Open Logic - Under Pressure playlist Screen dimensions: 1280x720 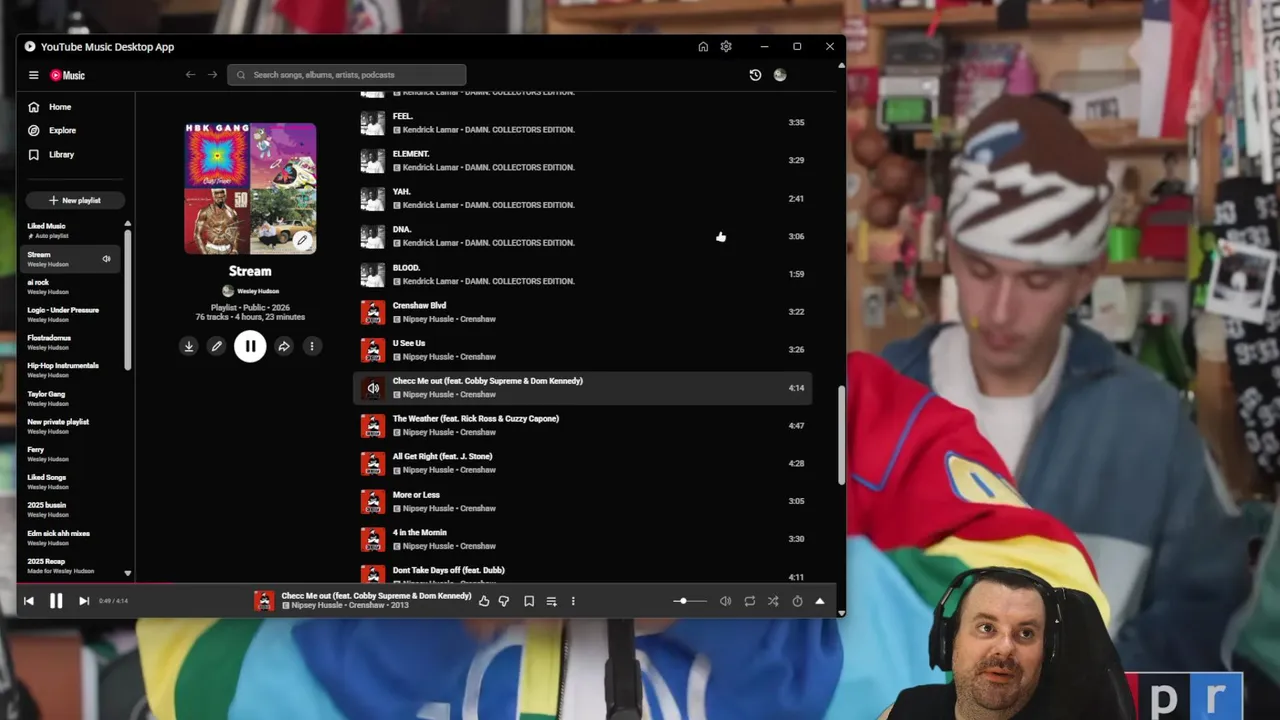71,314
